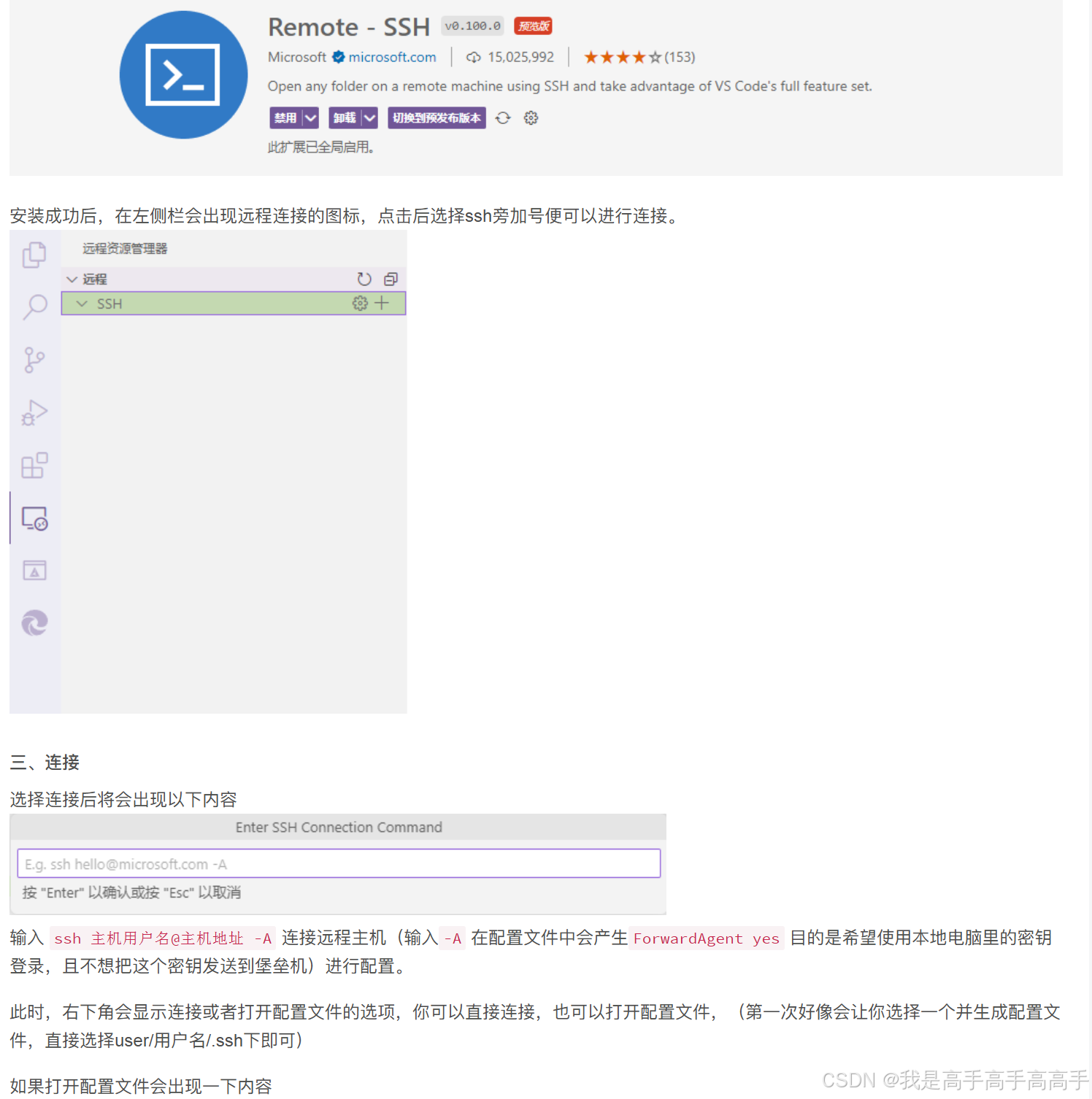Image resolution: width=1092 pixels, height=1099 pixels.
Task: Click the 'ForwardAgent yes' code snippet
Action: [706, 938]
